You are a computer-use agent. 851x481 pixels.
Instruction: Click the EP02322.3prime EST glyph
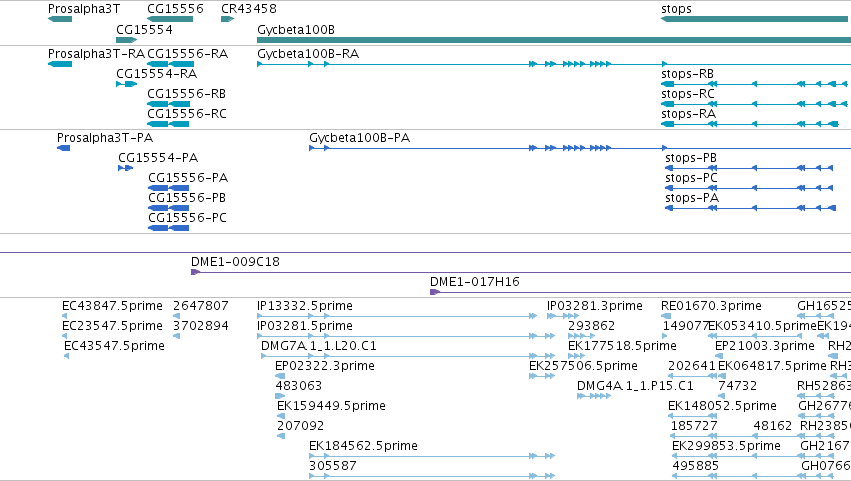click(280, 376)
